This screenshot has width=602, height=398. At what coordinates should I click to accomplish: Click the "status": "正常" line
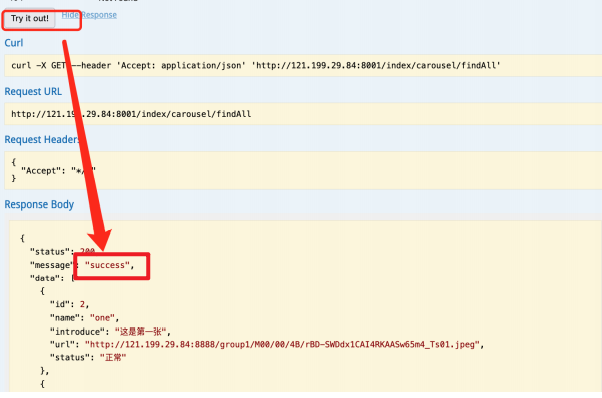[x=88, y=358]
